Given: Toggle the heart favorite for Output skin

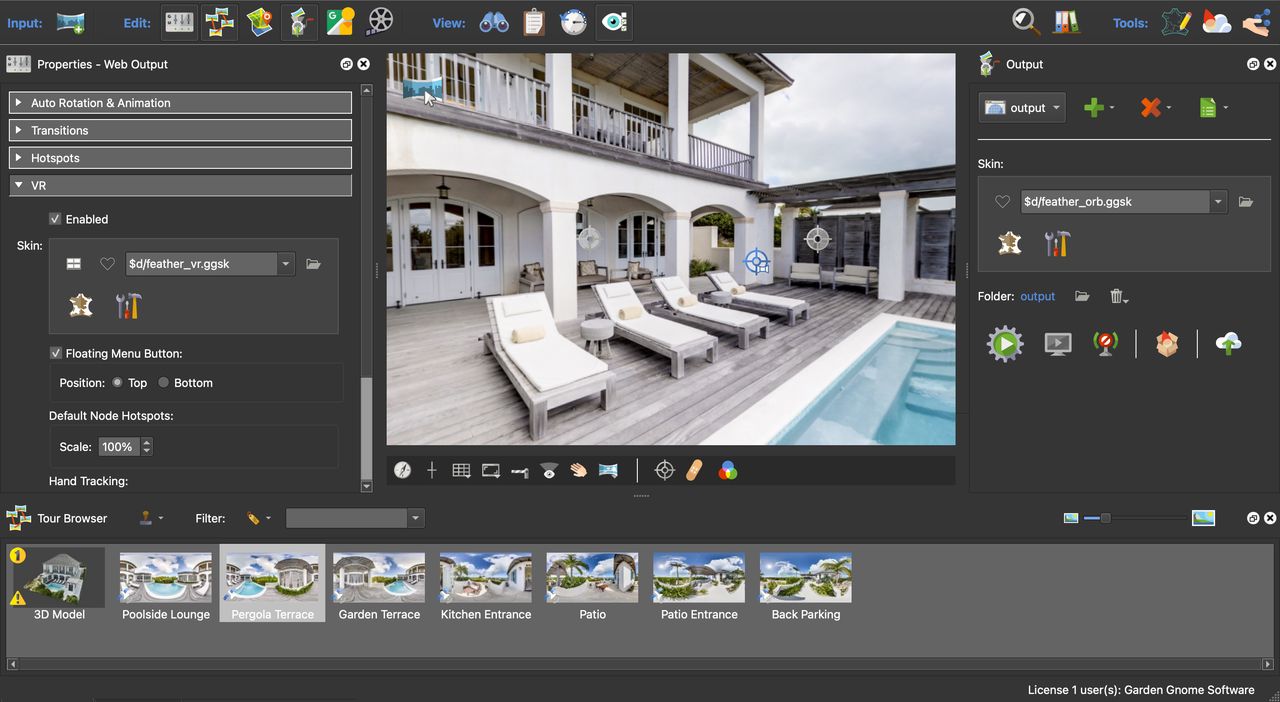Looking at the screenshot, I should [x=1002, y=202].
